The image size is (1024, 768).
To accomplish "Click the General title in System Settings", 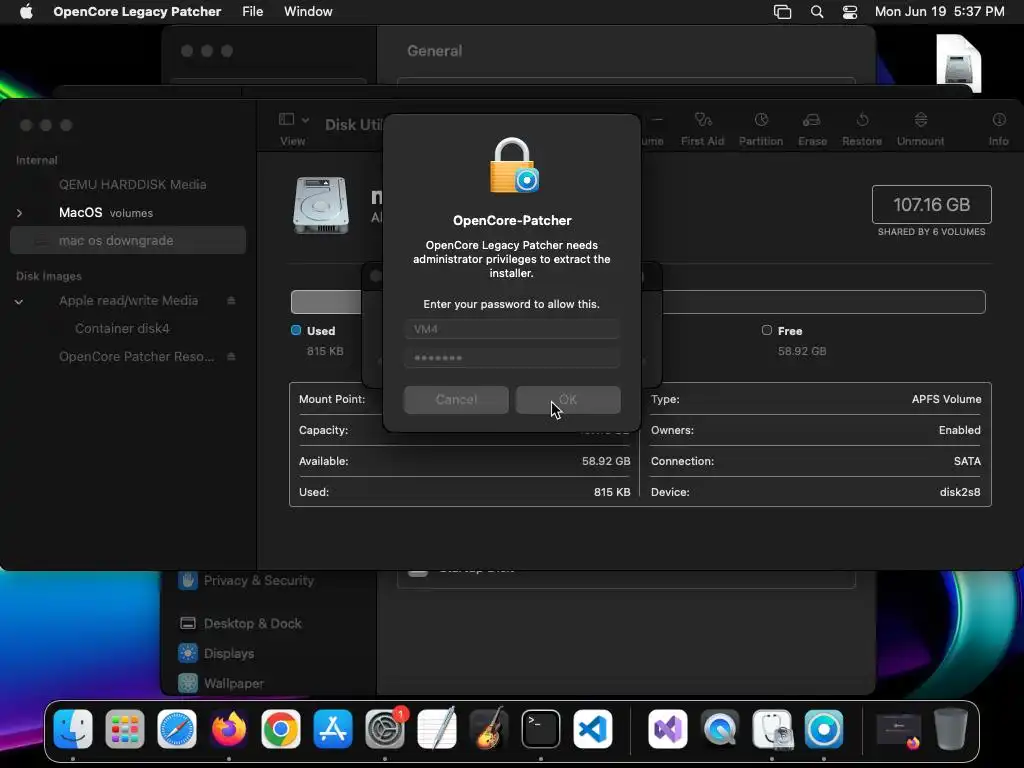I will coord(434,51).
